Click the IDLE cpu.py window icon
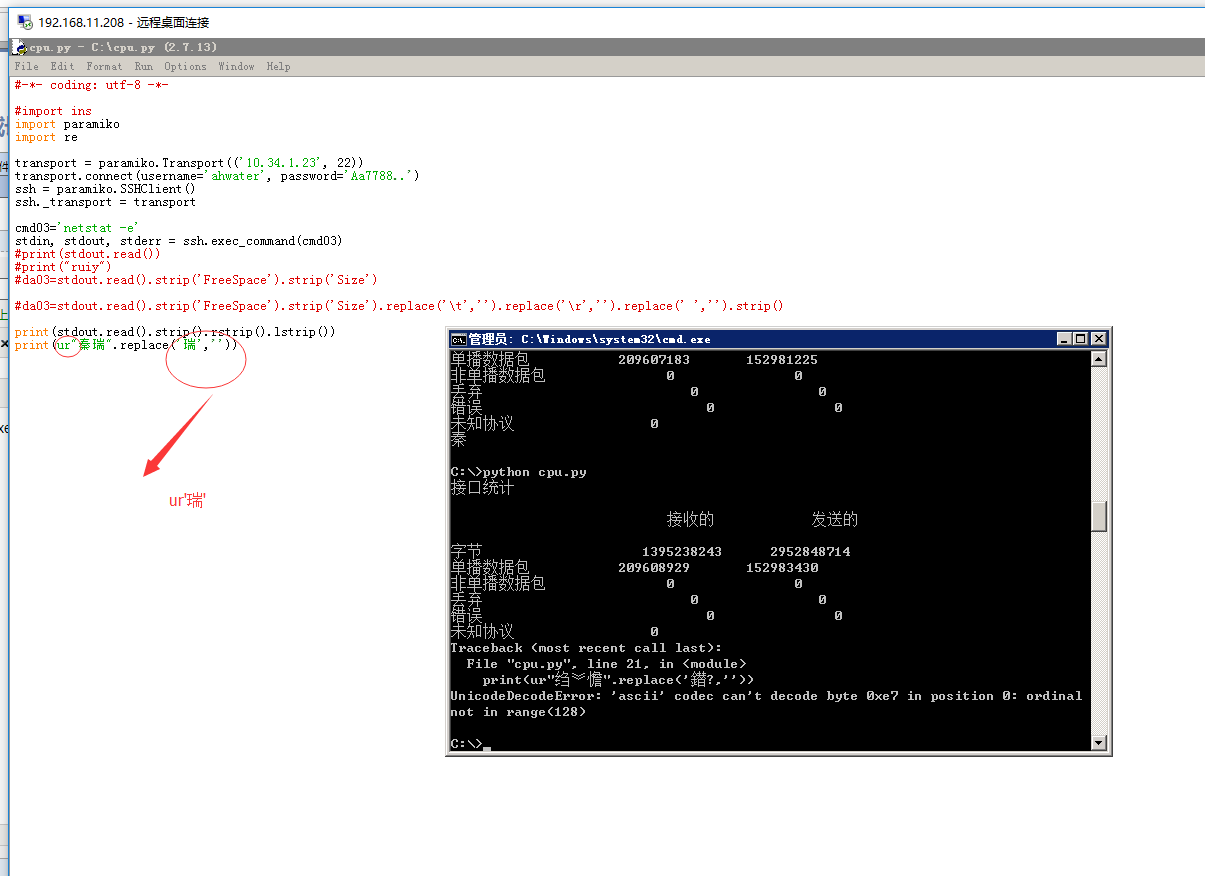The image size is (1205, 876). (x=19, y=47)
